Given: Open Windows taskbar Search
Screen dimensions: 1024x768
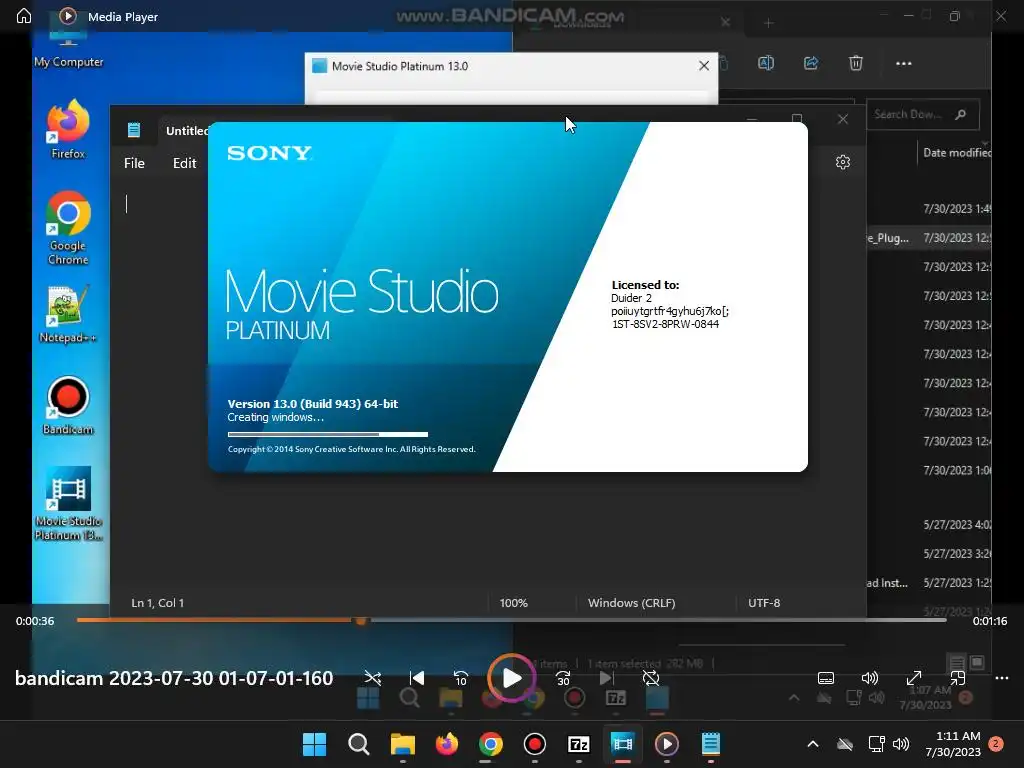Looking at the screenshot, I should (359, 744).
